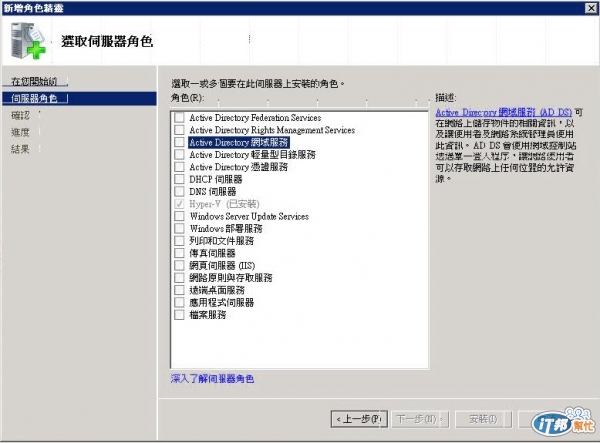Check Active Directory Federation Services checkbox
The height and width of the screenshot is (443, 600).
pyautogui.click(x=179, y=117)
